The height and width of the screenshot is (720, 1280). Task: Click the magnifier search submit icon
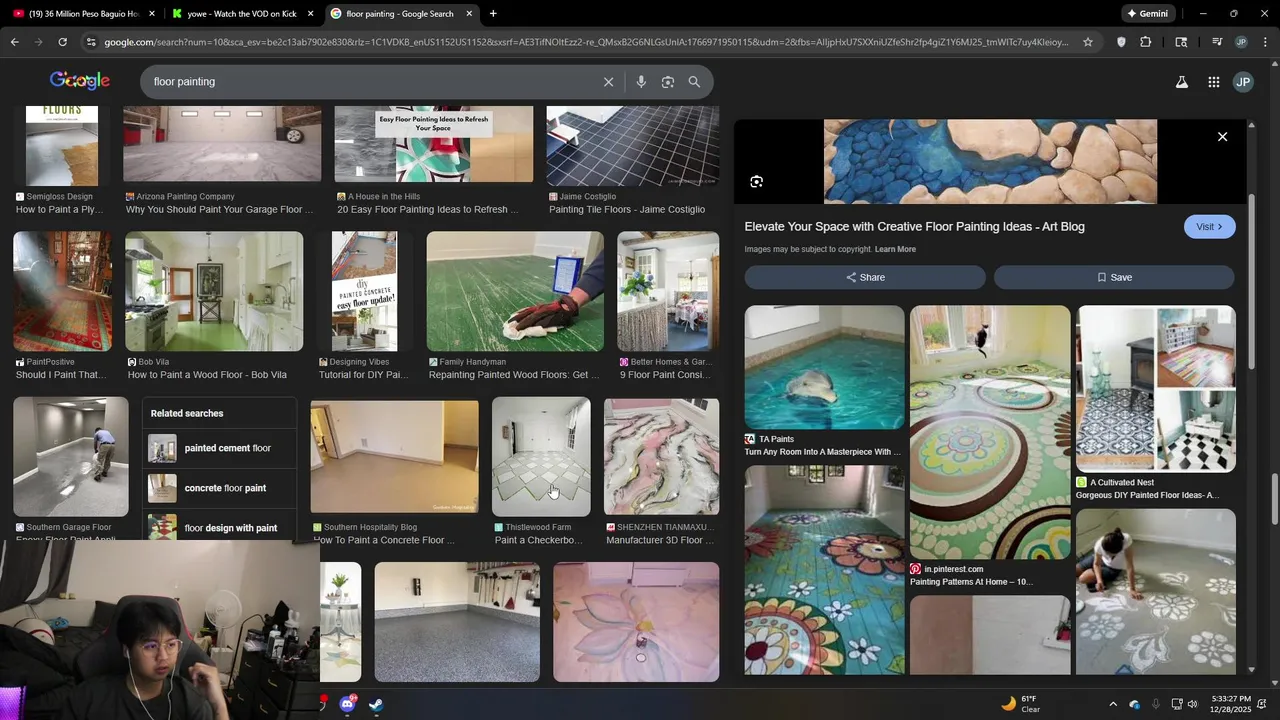click(x=694, y=82)
